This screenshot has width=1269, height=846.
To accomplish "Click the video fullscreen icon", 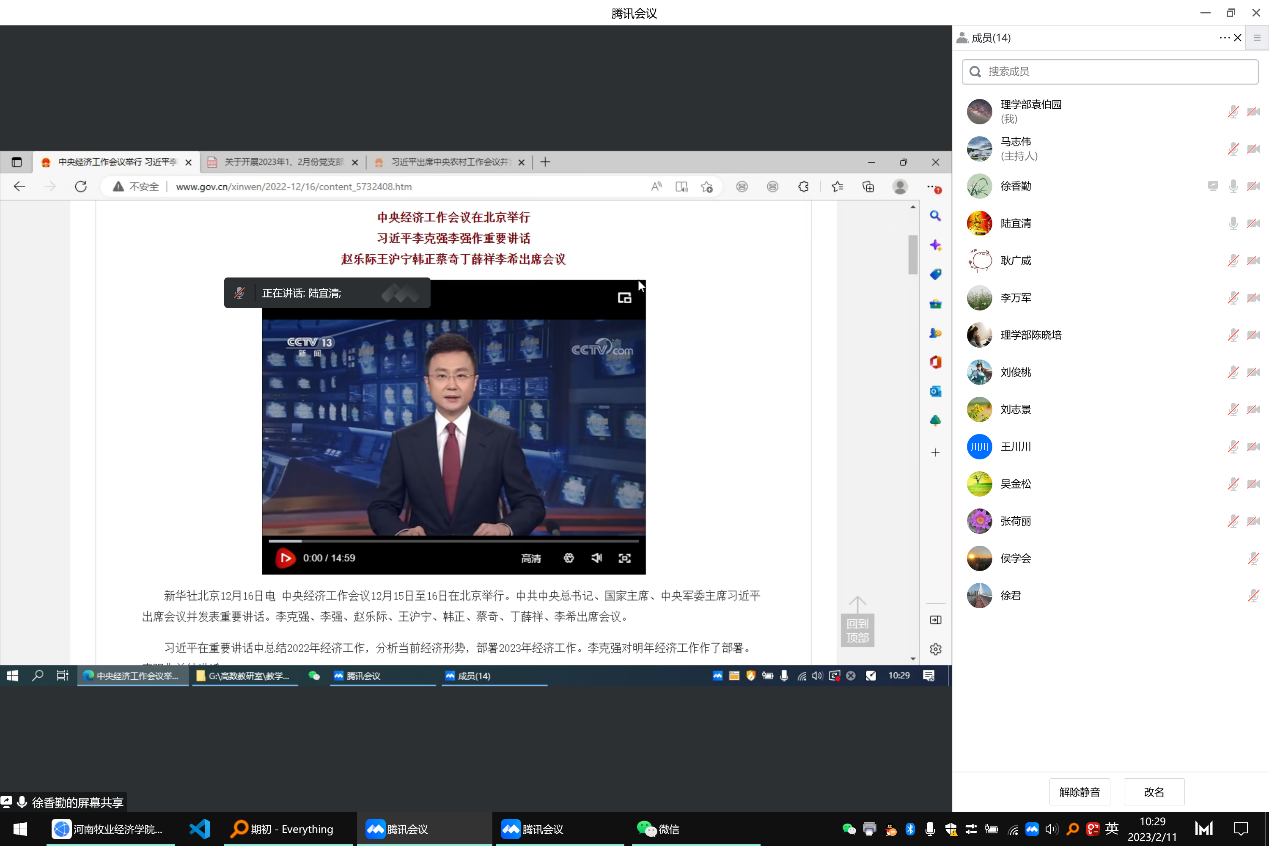I will 625,558.
